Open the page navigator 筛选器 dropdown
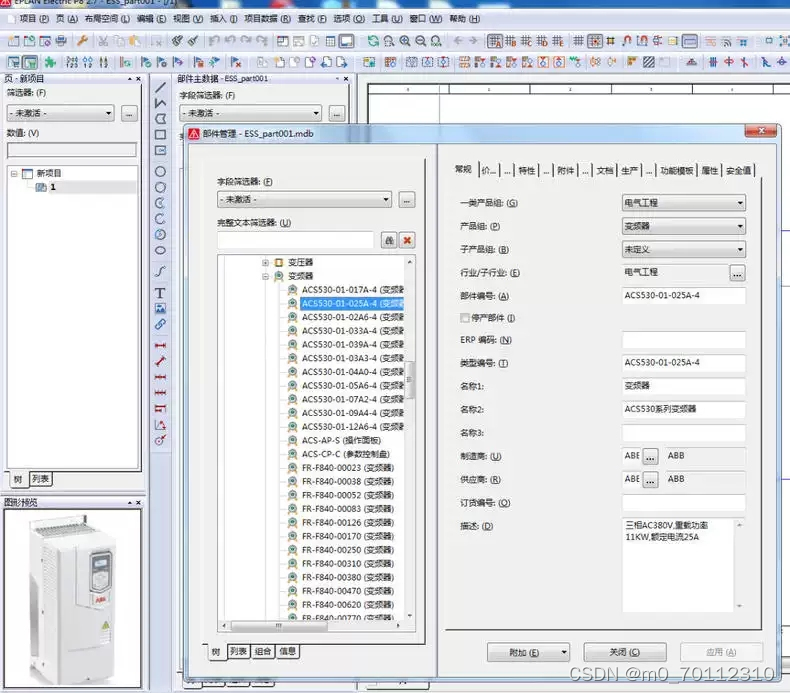 (x=60, y=113)
